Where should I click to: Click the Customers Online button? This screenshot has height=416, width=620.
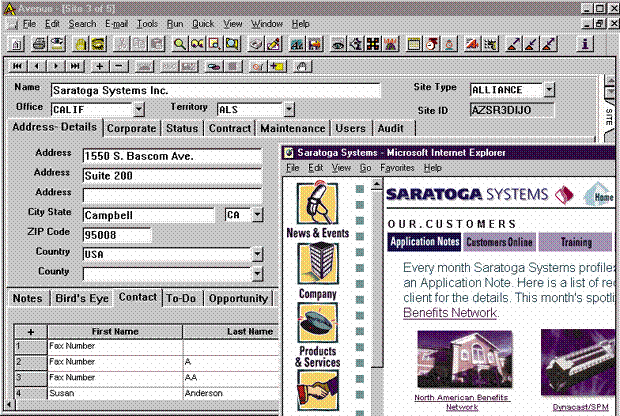pos(499,242)
